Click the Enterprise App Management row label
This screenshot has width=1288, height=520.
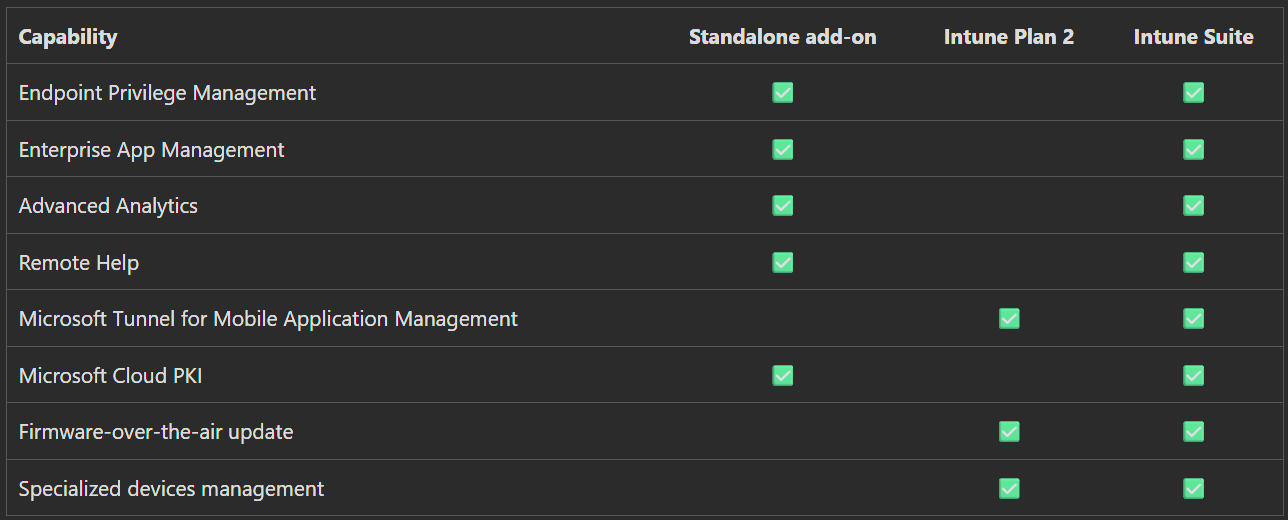tap(151, 150)
